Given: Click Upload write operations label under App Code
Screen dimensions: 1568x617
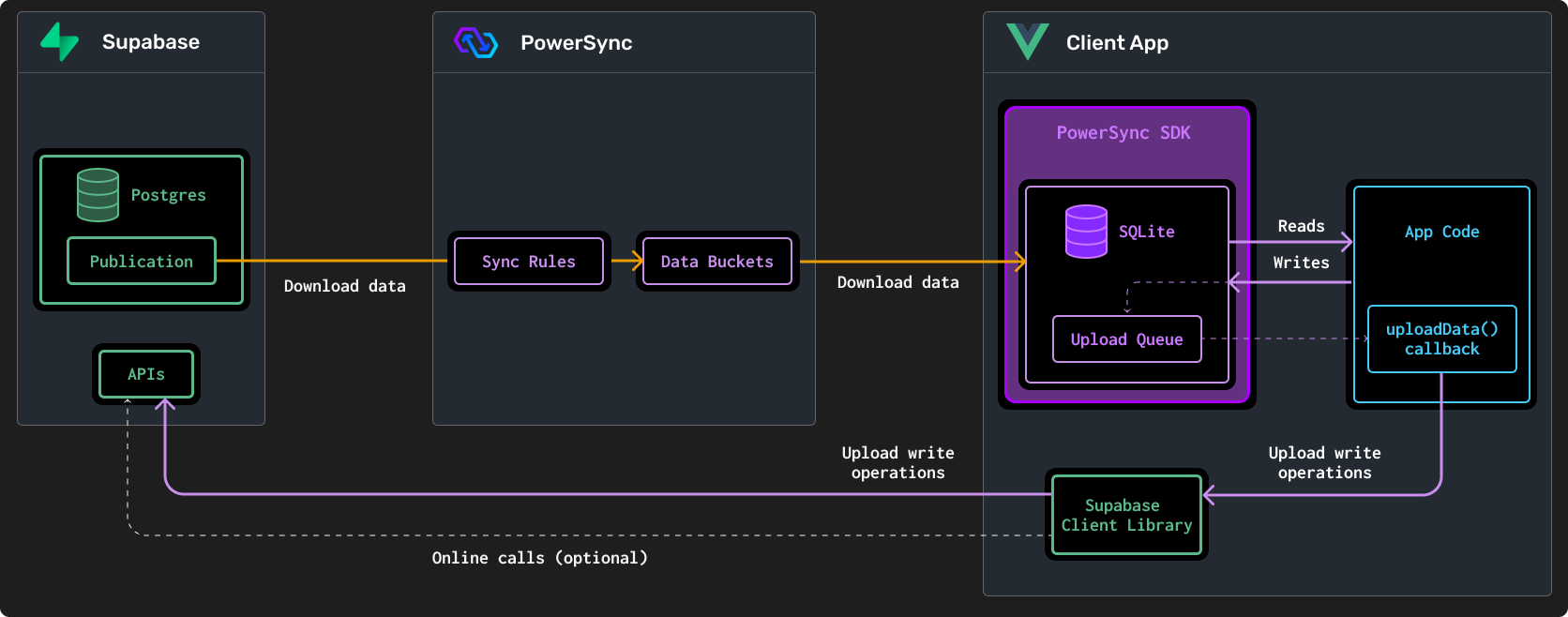Looking at the screenshot, I should (x=1325, y=462).
